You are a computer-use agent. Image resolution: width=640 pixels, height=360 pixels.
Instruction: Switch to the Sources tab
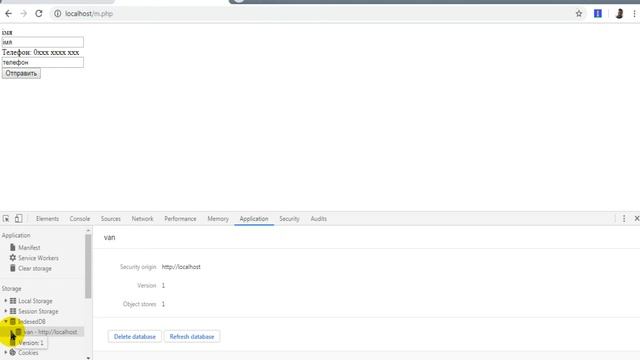(x=111, y=219)
